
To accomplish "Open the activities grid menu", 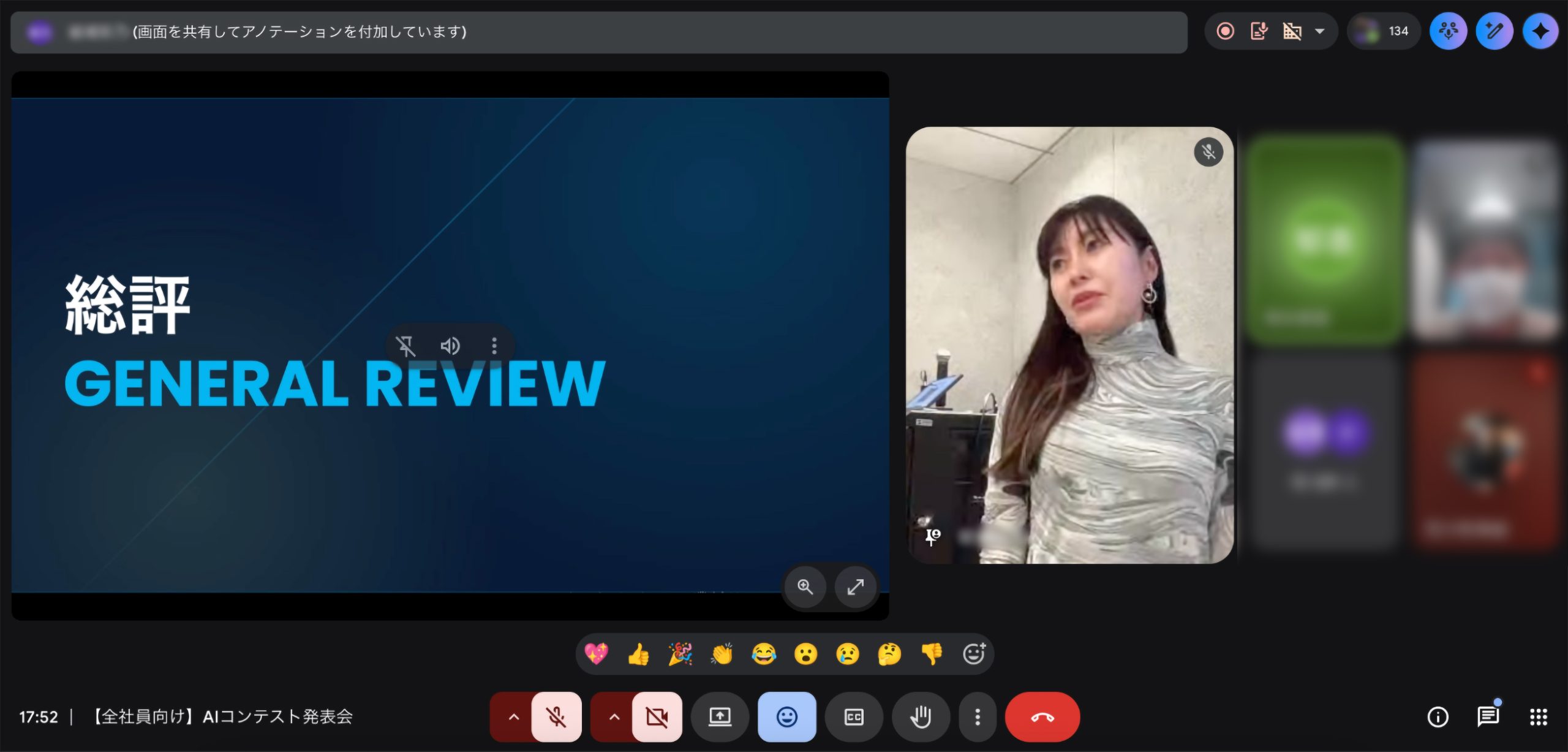I will click(1538, 716).
